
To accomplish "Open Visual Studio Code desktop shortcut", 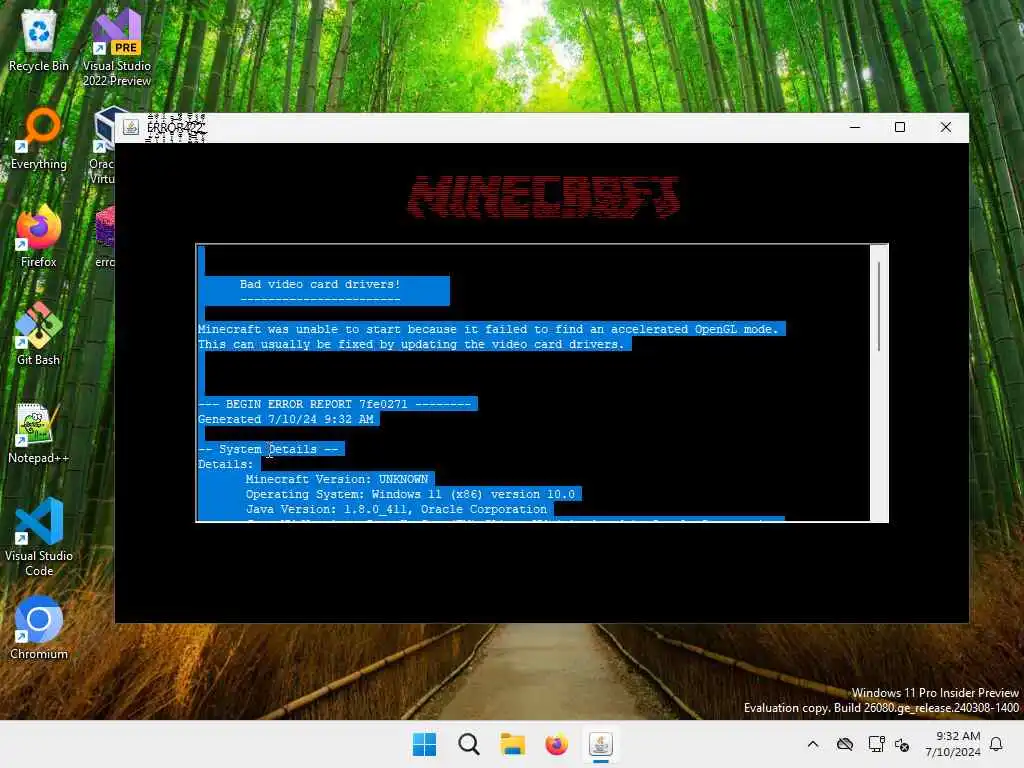I will 39,537.
